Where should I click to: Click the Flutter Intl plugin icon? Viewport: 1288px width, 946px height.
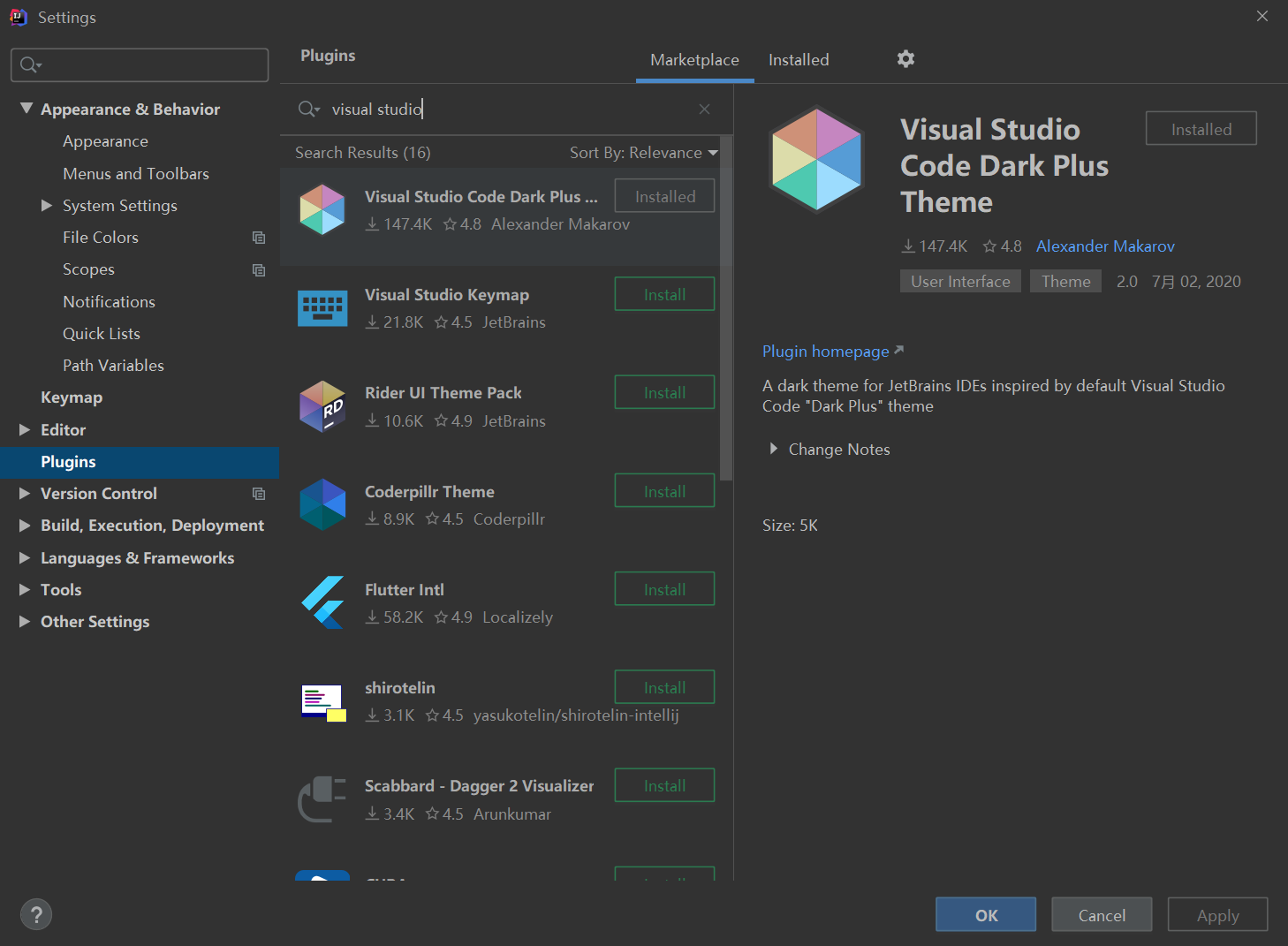(x=322, y=602)
